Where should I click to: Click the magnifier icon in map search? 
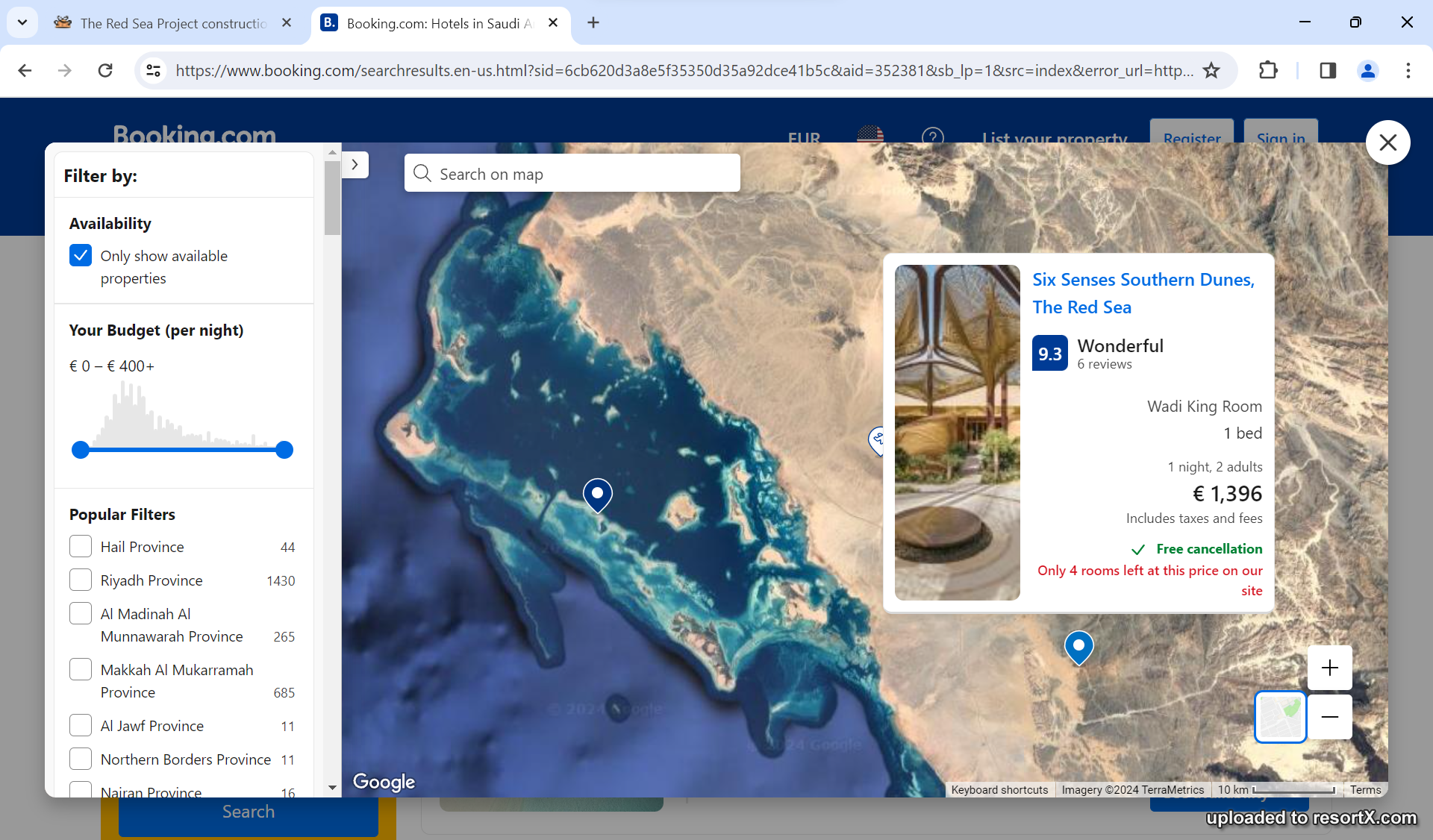point(422,173)
